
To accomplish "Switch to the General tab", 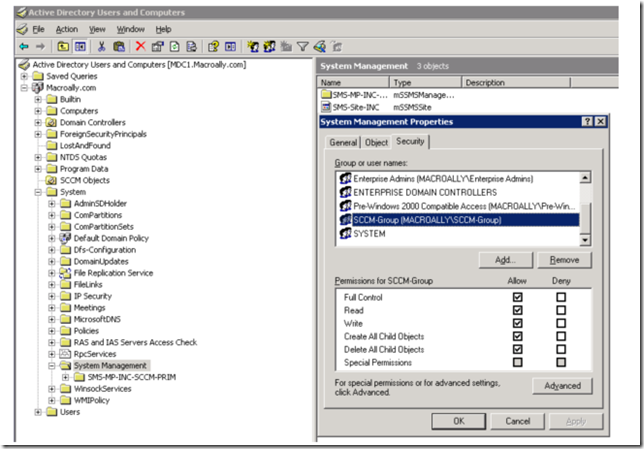I will 343,143.
